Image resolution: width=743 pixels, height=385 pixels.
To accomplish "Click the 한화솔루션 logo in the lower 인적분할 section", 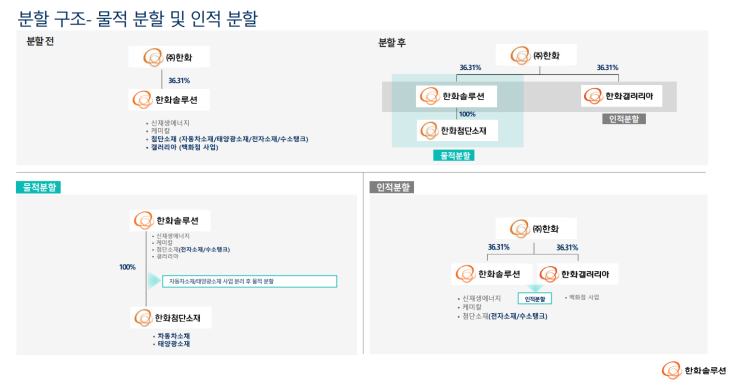I will coord(492,274).
